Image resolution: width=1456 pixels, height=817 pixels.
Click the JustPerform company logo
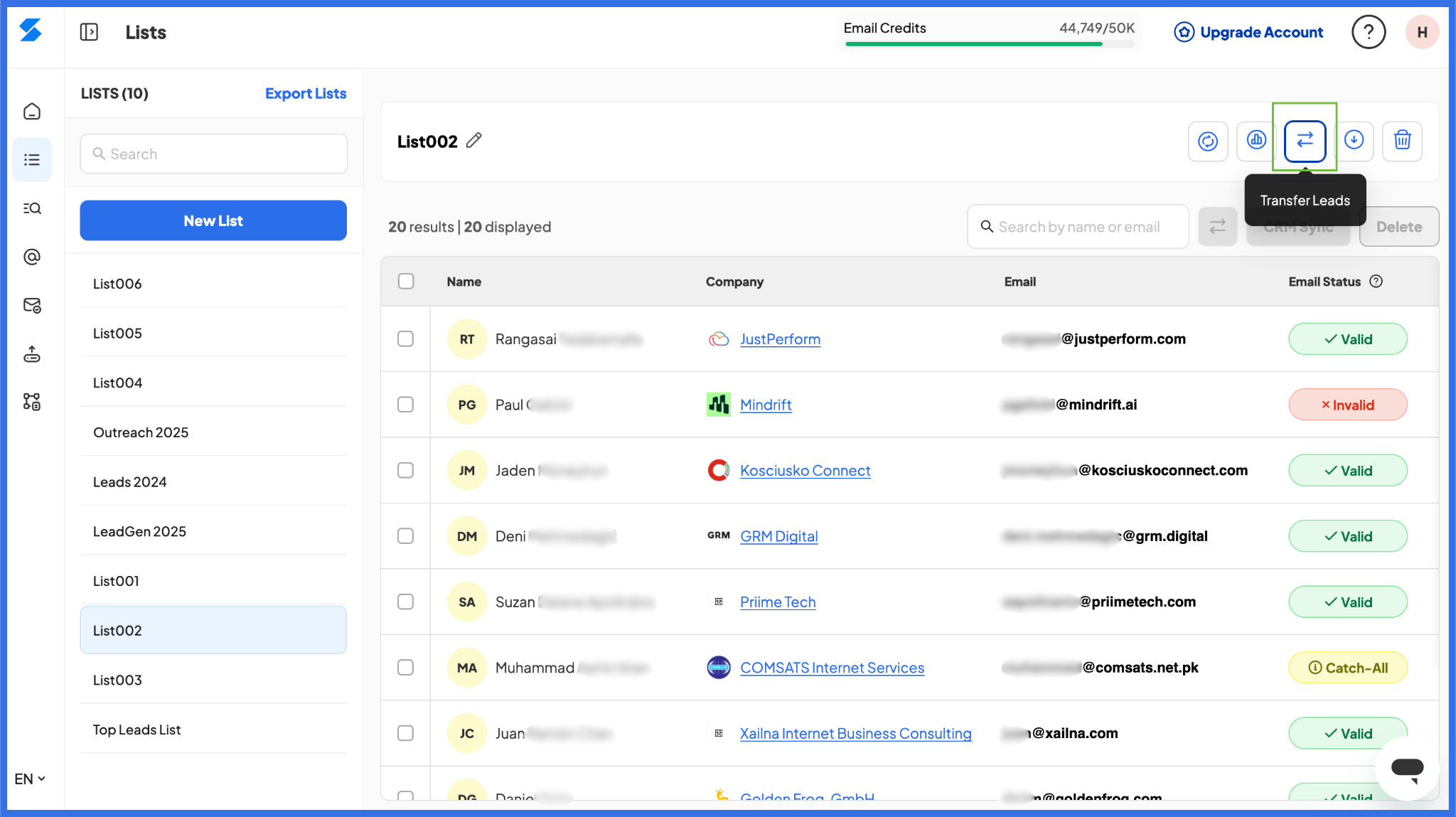[x=719, y=339]
